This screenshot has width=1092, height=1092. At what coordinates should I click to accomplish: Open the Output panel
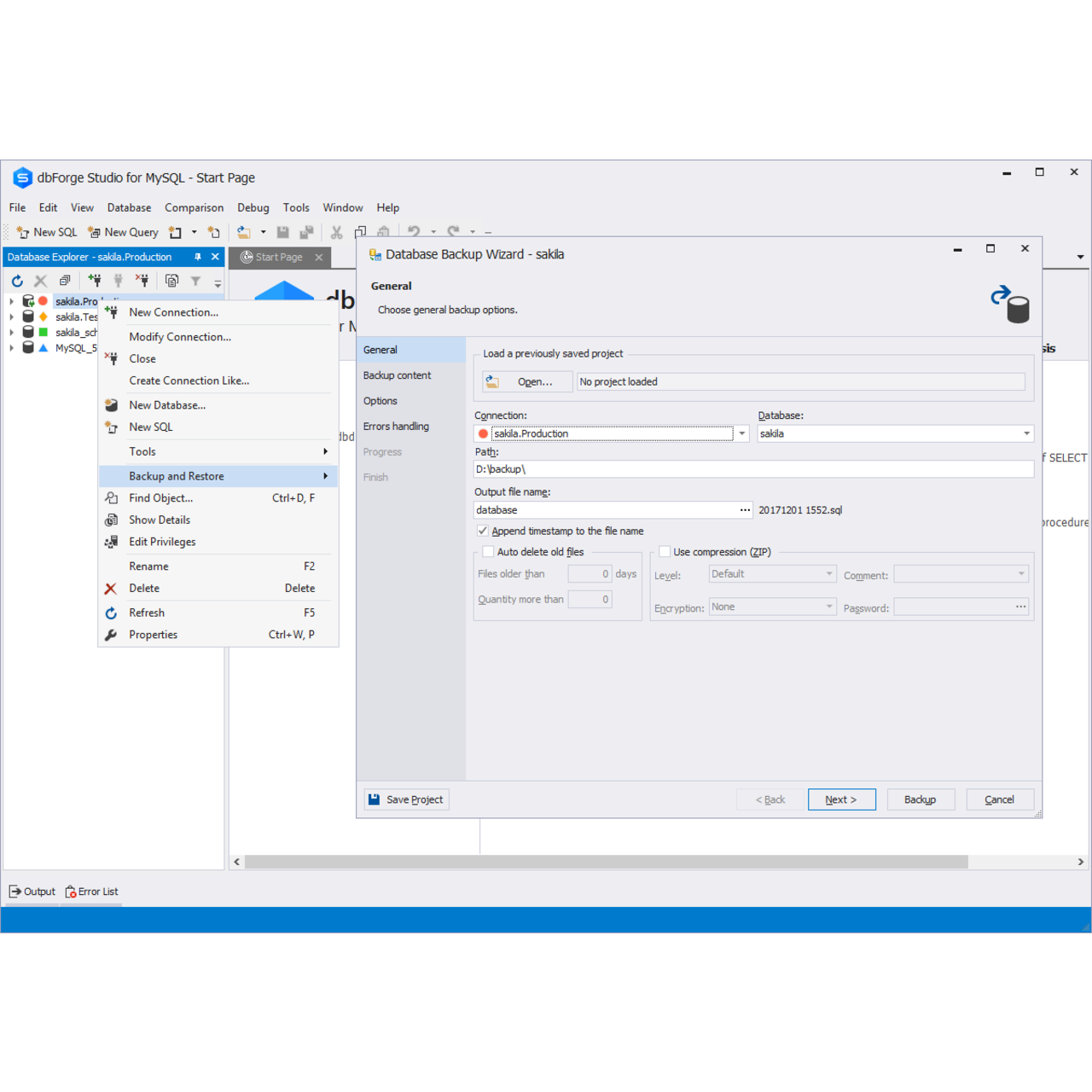click(x=32, y=892)
